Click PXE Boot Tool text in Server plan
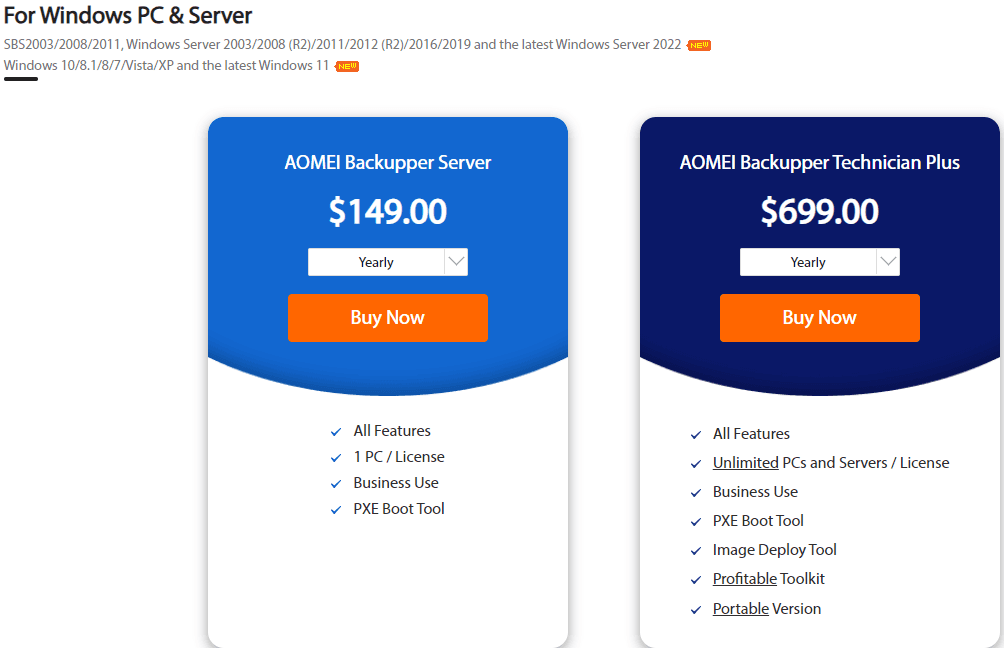1004x648 pixels. 399,508
